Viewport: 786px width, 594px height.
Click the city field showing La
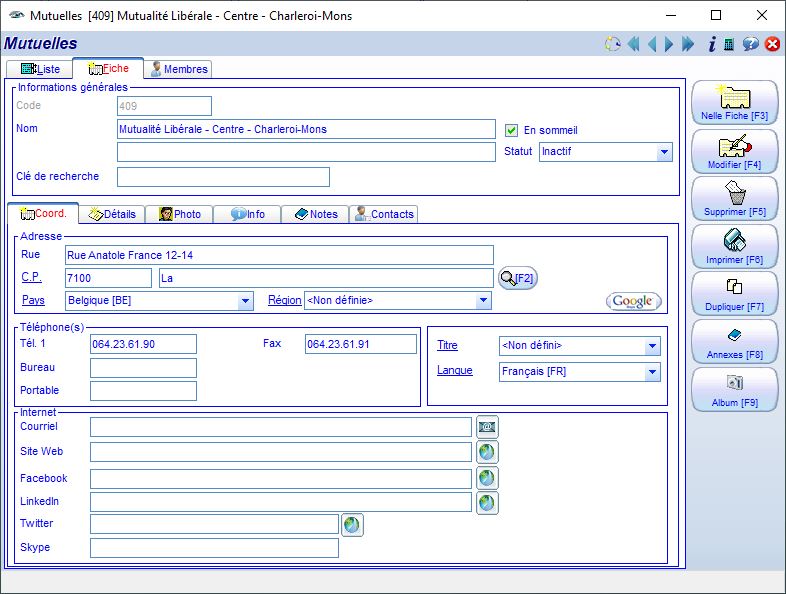click(326, 278)
